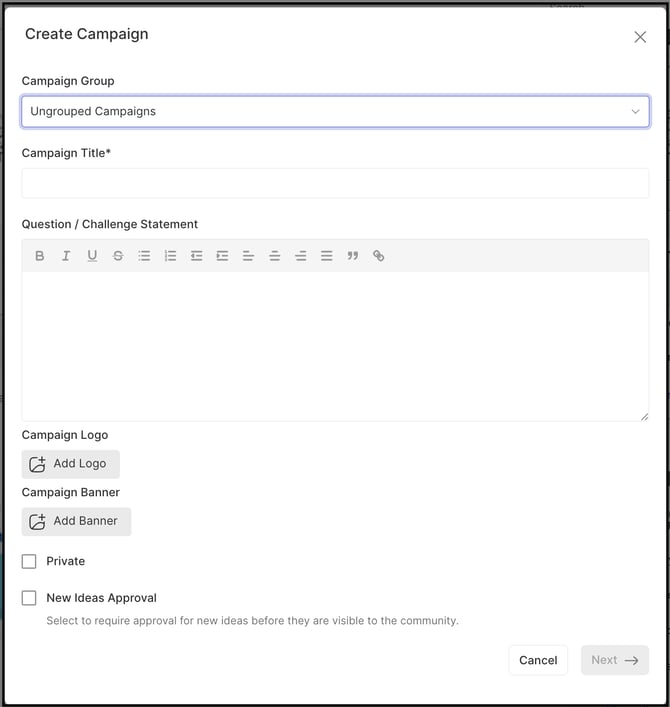670x707 pixels.
Task: Click the Campaign Title input field
Action: click(x=335, y=183)
